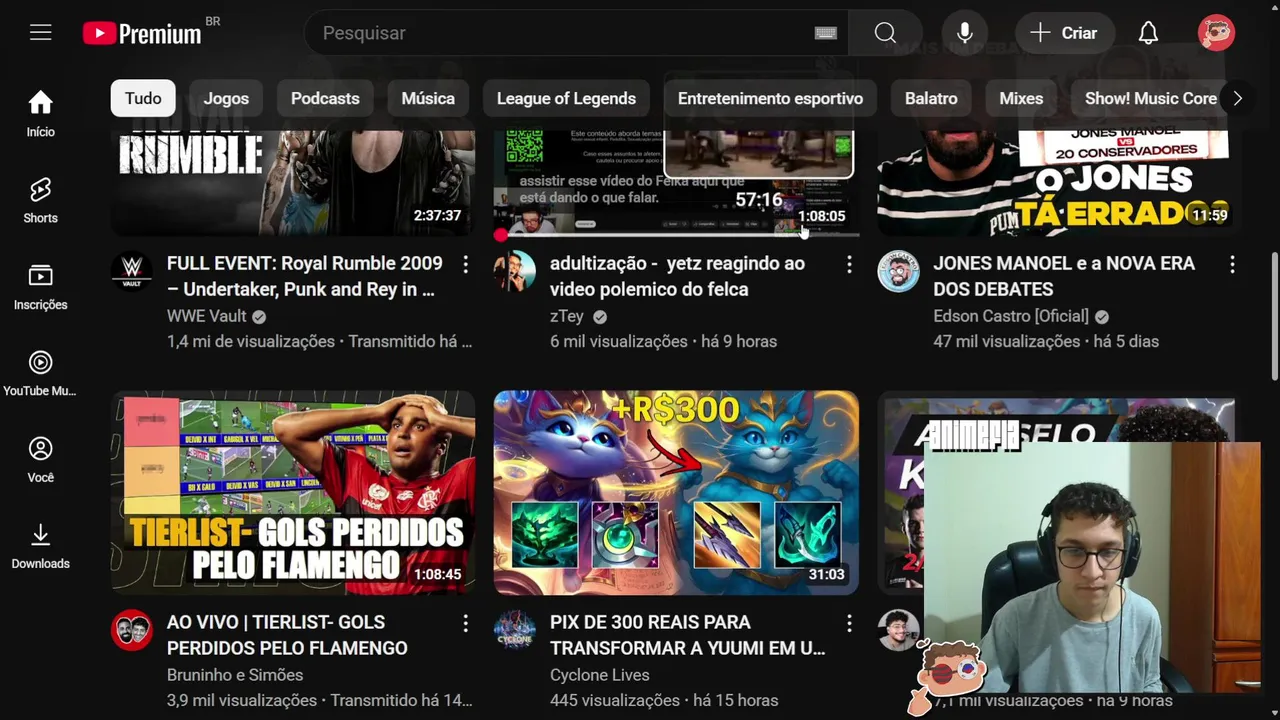Start voice search with the microphone
Screen dimensions: 1280x720
964,33
